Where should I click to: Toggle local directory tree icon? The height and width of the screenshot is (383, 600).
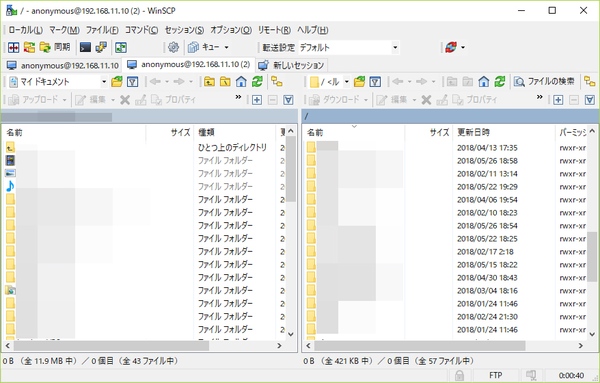click(277, 81)
